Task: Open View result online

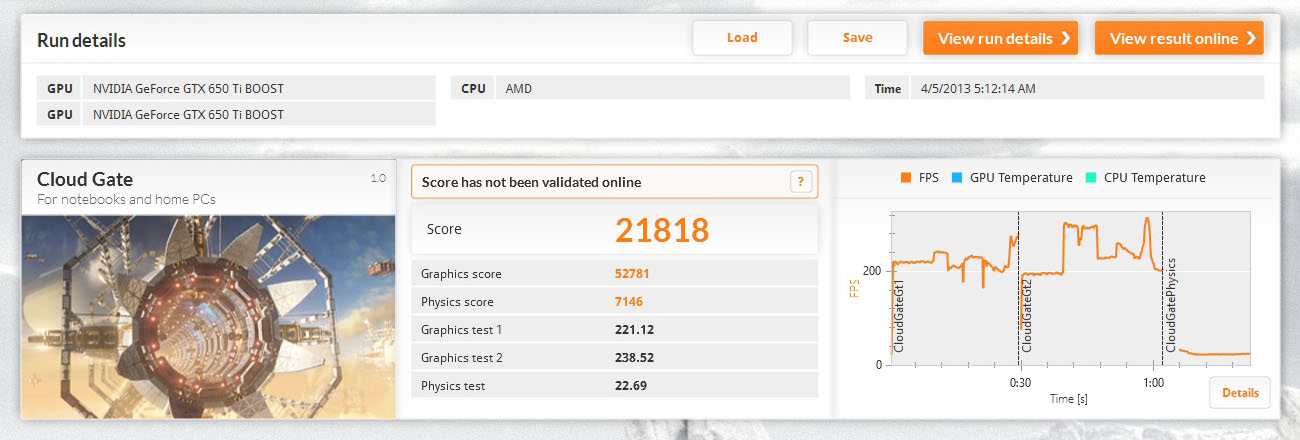Action: coord(1179,38)
